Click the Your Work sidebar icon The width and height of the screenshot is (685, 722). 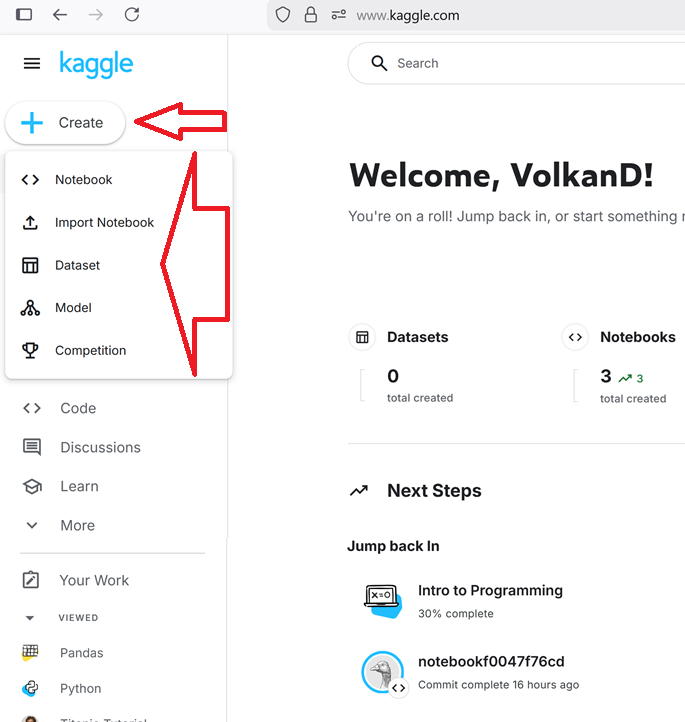32,580
